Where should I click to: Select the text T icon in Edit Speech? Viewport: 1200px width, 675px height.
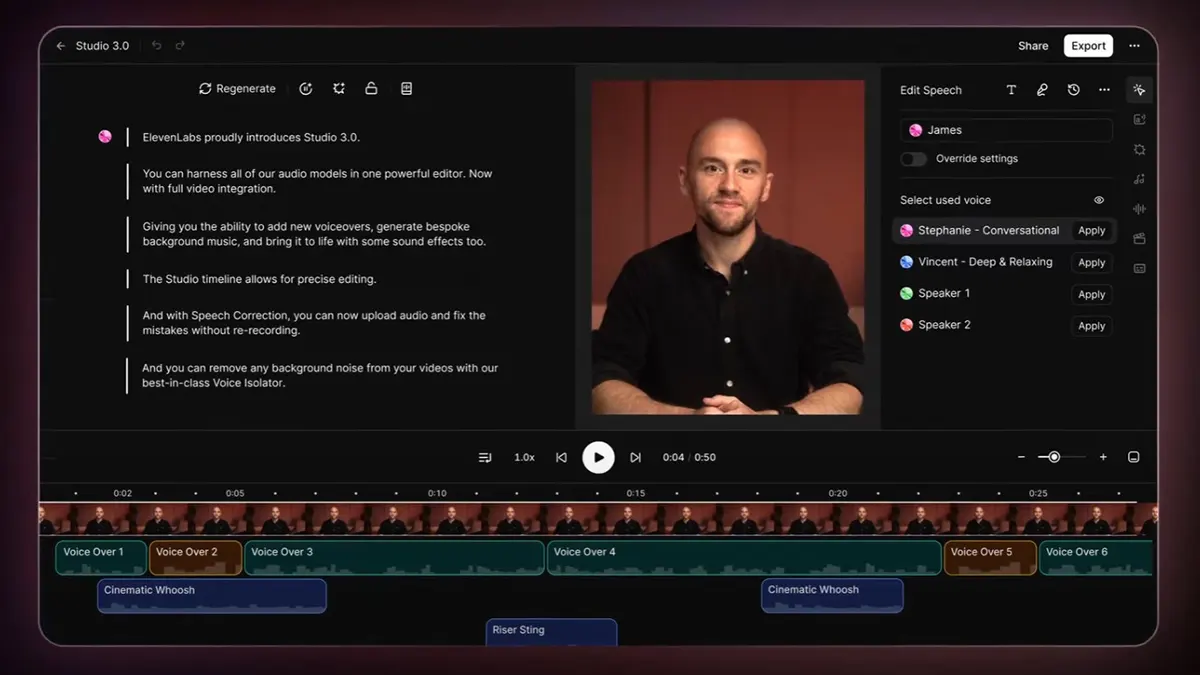[x=1011, y=90]
